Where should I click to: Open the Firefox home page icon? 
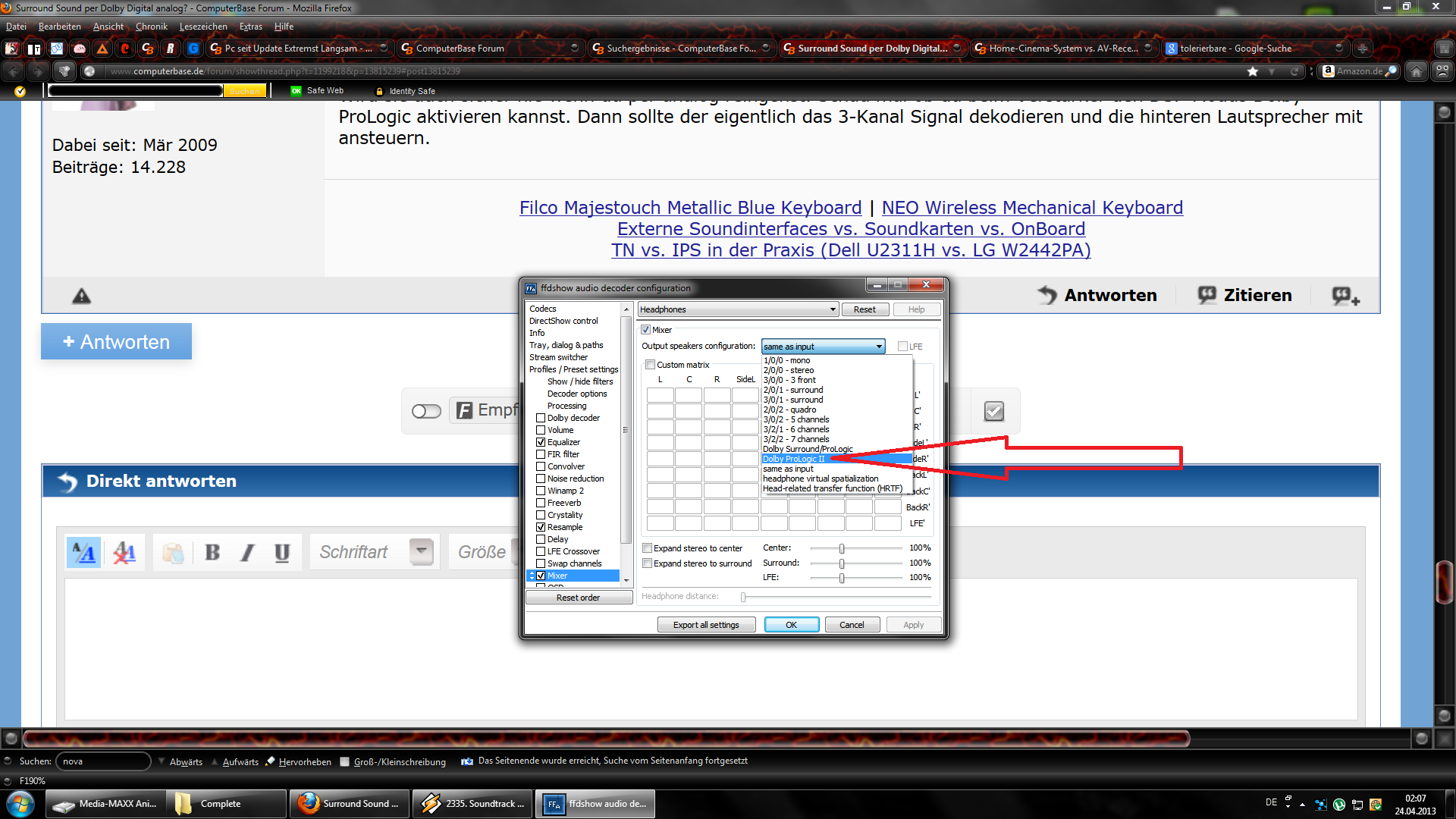pos(1415,71)
